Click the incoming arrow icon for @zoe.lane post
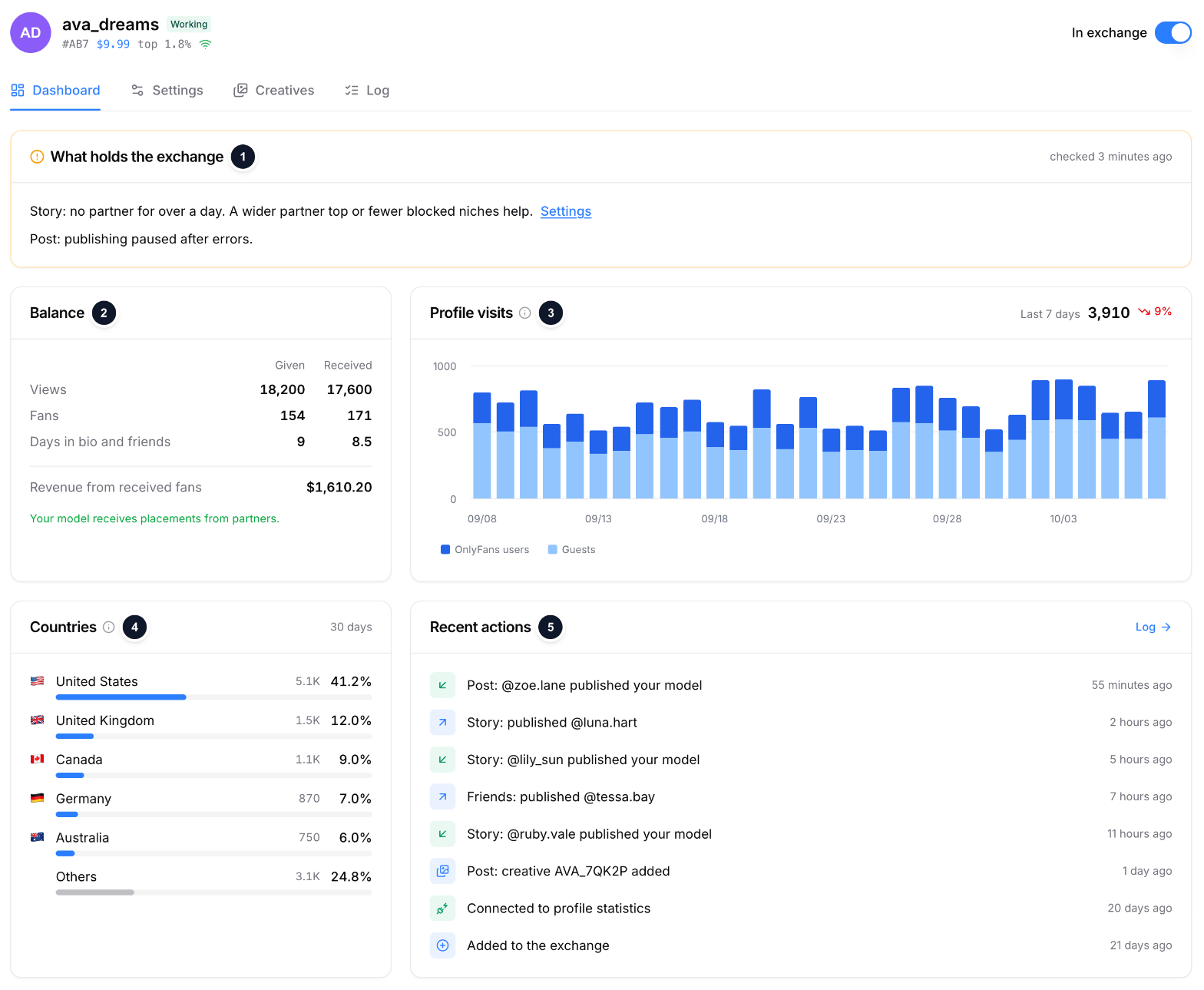The image size is (1204, 990). (443, 685)
